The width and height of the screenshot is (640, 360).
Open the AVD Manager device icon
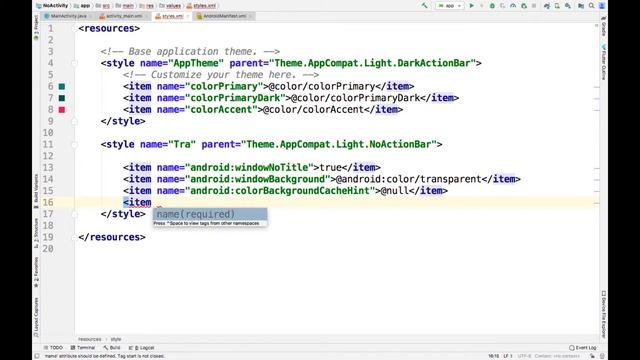[x=557, y=6]
